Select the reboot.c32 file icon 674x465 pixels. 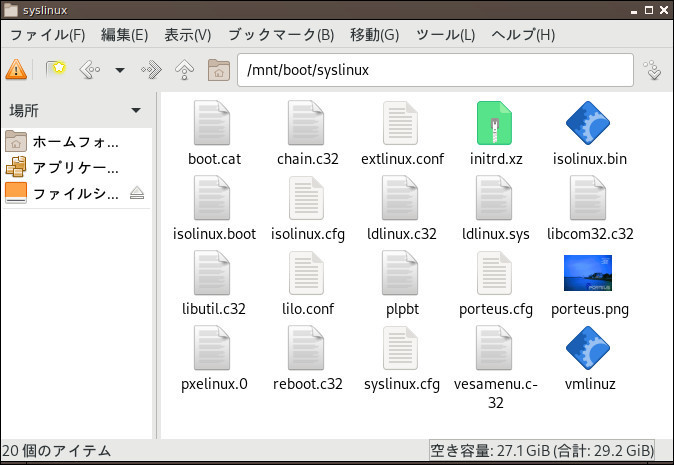[306, 347]
